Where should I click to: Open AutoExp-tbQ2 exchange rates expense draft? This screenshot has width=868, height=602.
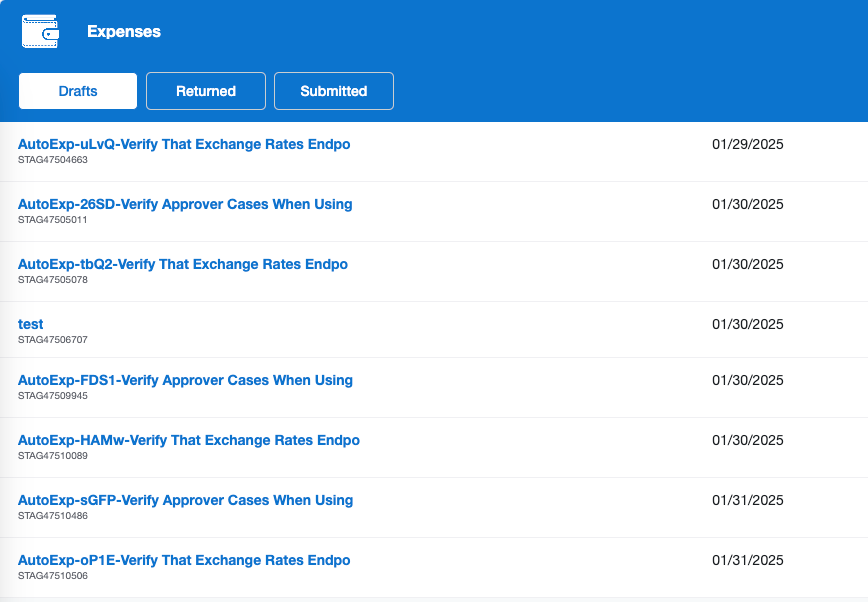pos(183,264)
